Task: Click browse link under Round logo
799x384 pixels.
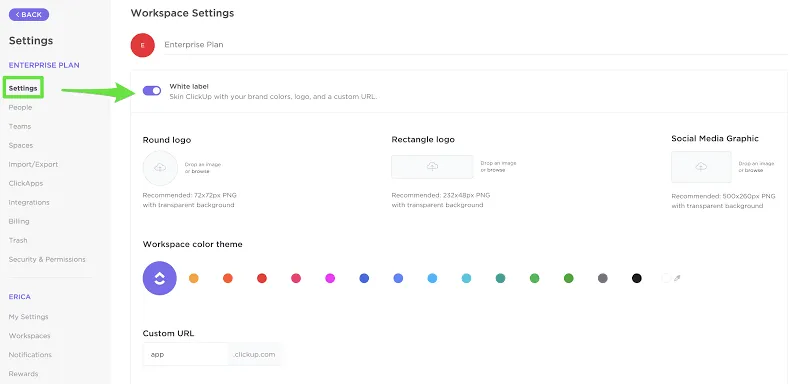Action: [x=200, y=172]
